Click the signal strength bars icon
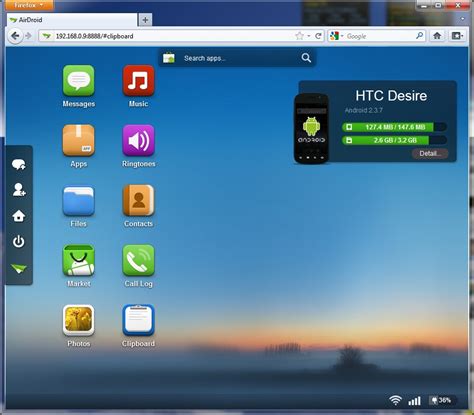 click(414, 401)
